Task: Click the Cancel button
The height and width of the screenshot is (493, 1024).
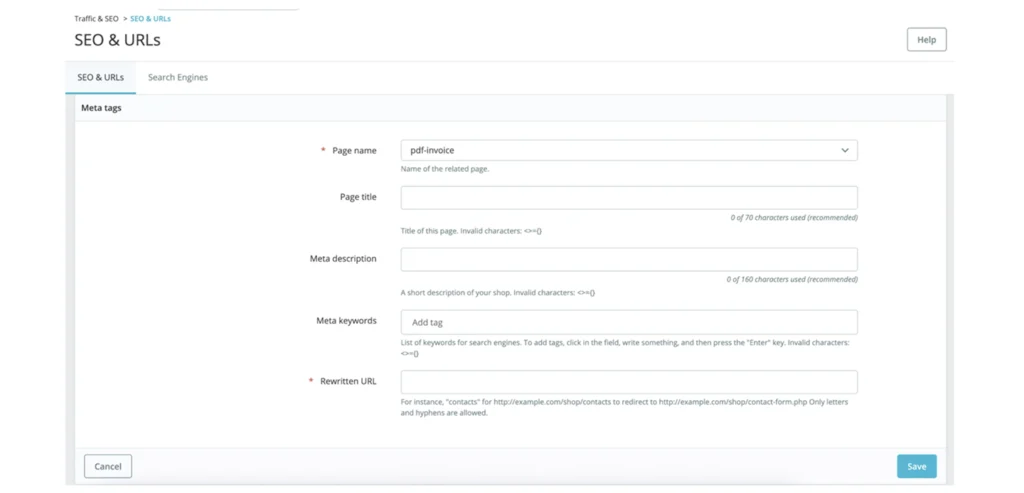Action: pos(108,466)
